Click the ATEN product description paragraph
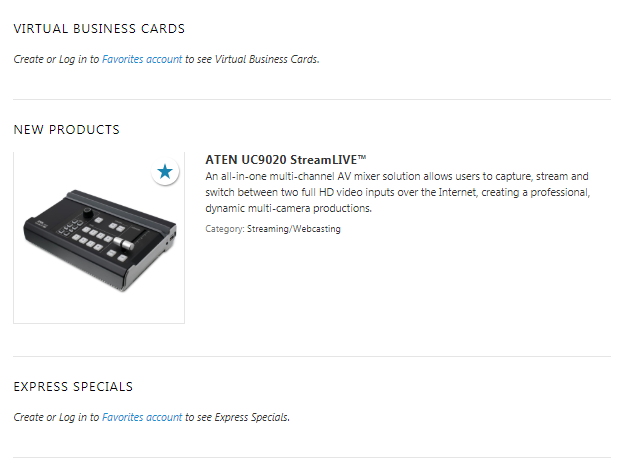The image size is (637, 465). coord(398,192)
